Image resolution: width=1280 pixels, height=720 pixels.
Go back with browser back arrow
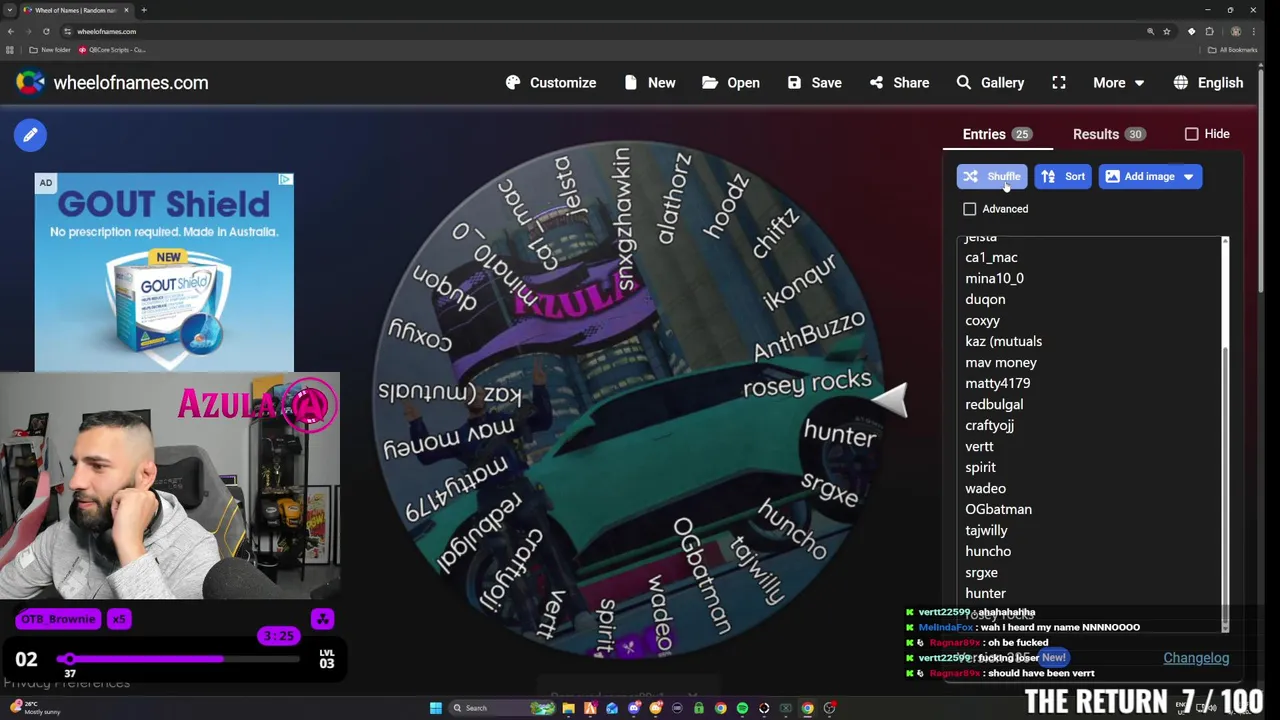[x=11, y=31]
